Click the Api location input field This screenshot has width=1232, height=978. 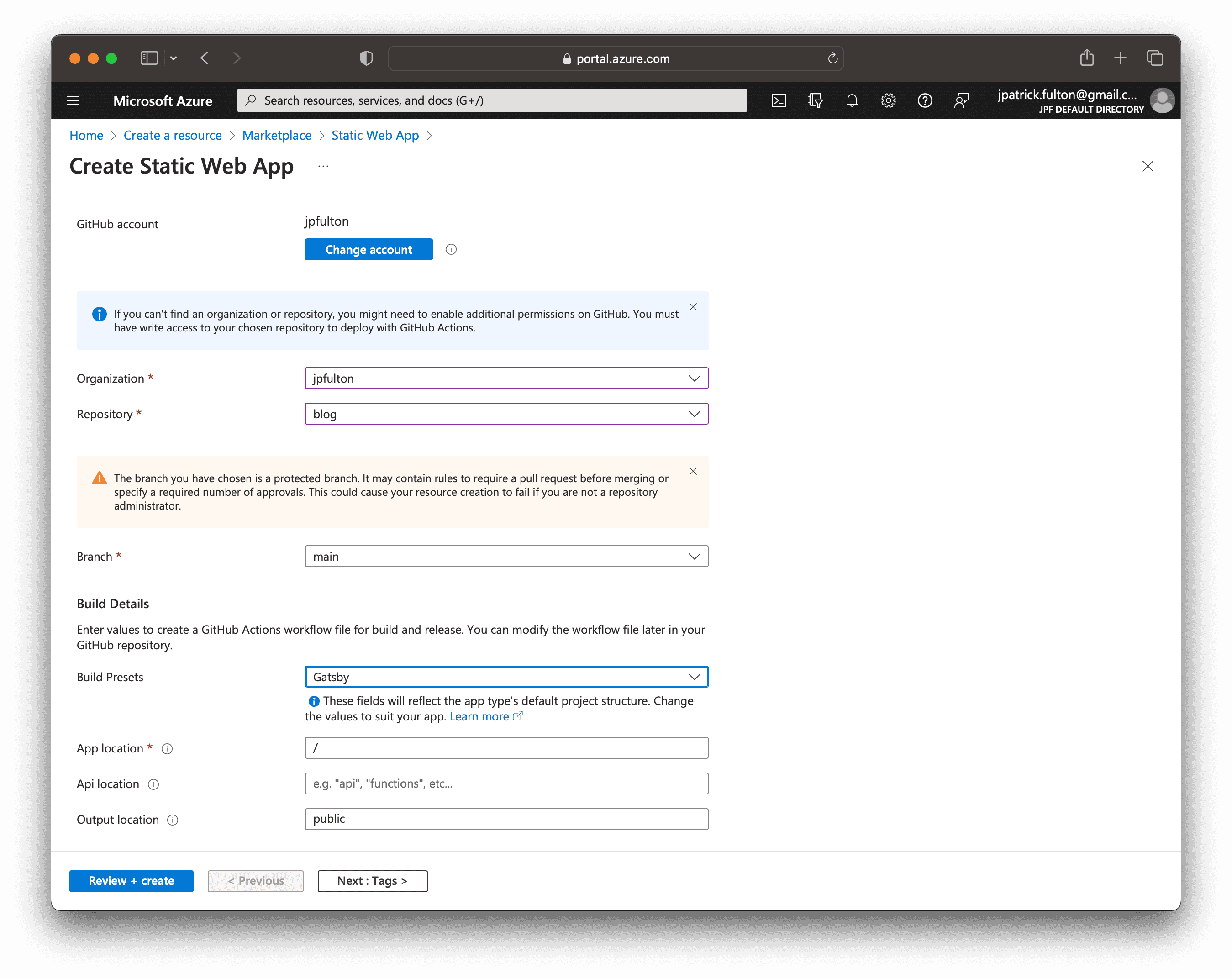click(x=506, y=783)
